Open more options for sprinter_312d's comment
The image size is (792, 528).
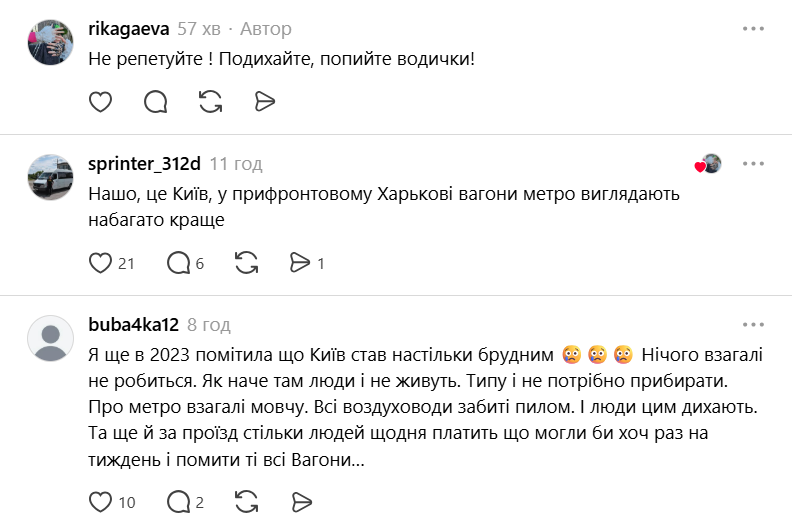pyautogui.click(x=753, y=163)
